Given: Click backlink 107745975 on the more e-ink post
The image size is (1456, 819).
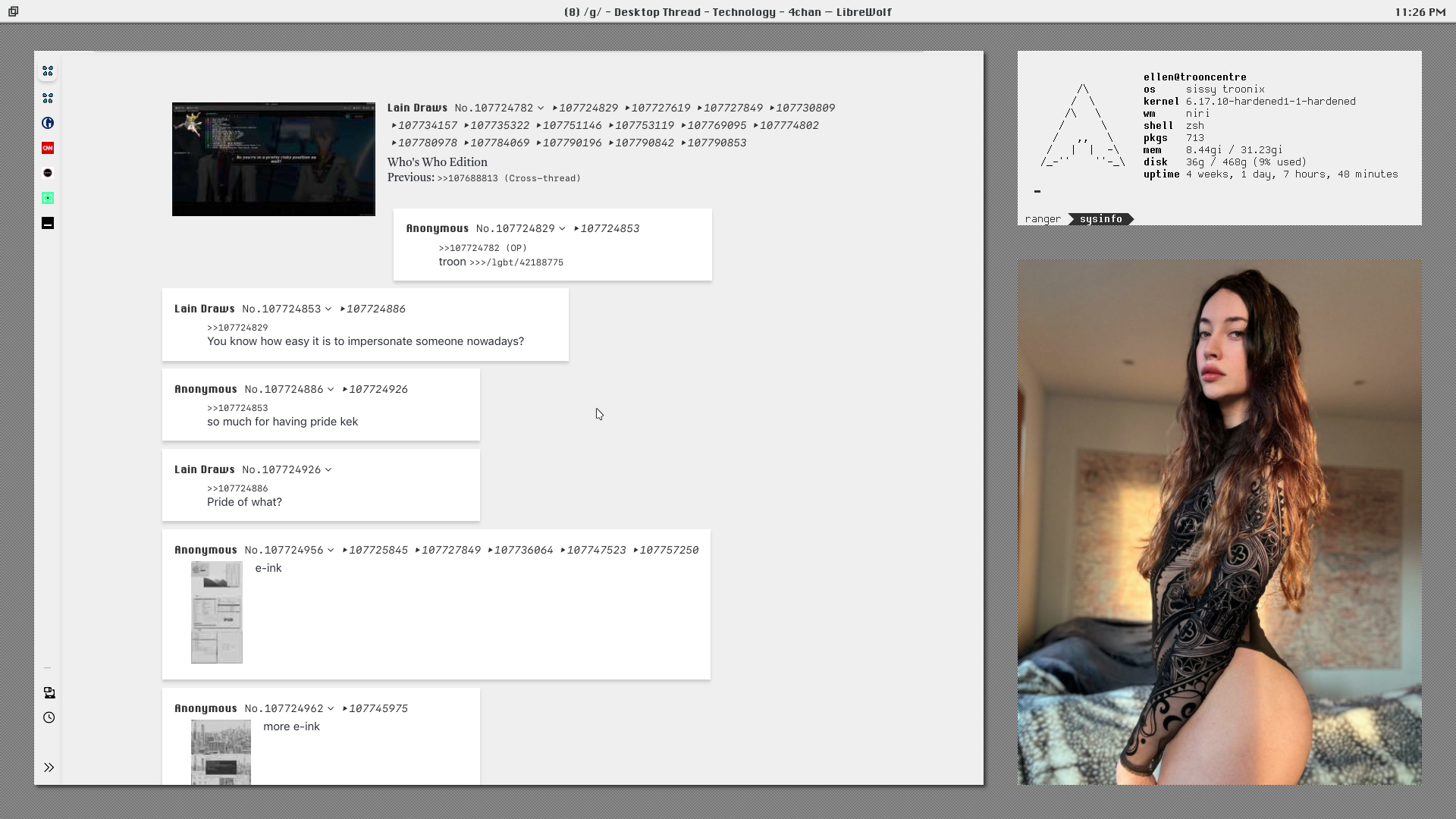Looking at the screenshot, I should [378, 708].
